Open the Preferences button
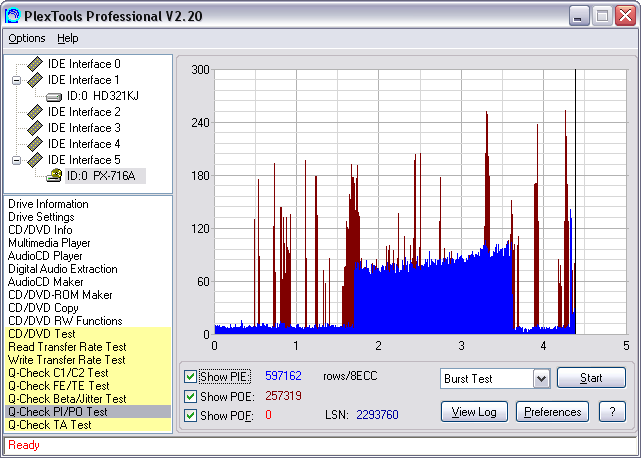The width and height of the screenshot is (641, 458). tap(552, 411)
